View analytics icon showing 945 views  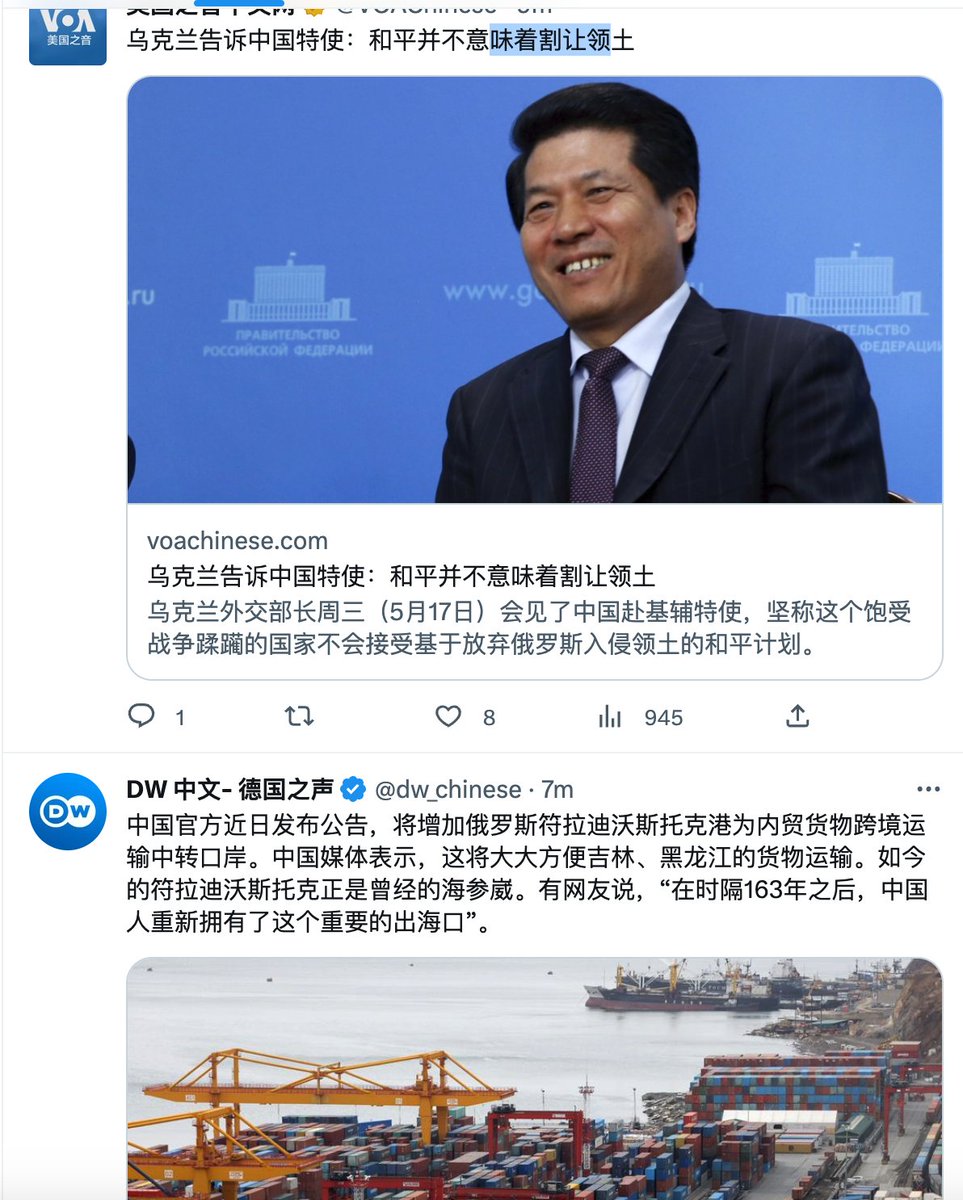(x=610, y=716)
